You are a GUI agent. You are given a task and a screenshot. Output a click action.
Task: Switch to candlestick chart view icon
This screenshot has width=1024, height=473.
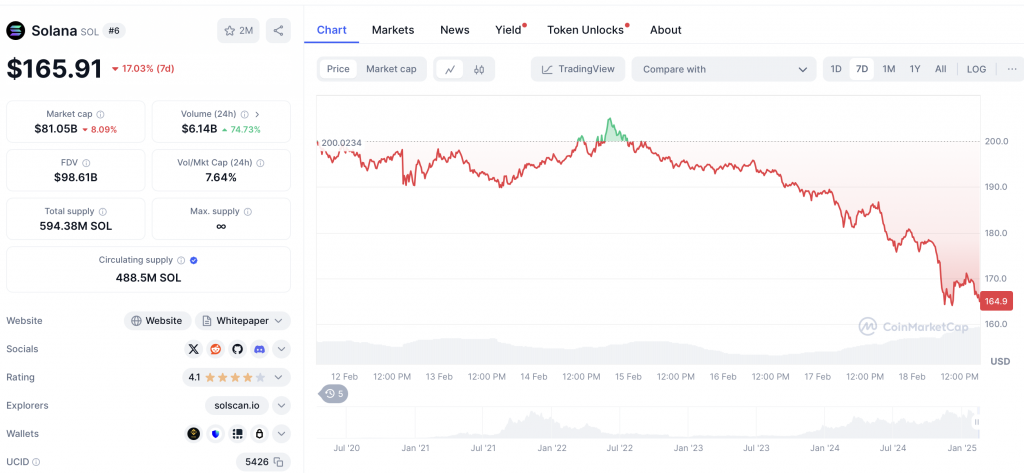(479, 69)
